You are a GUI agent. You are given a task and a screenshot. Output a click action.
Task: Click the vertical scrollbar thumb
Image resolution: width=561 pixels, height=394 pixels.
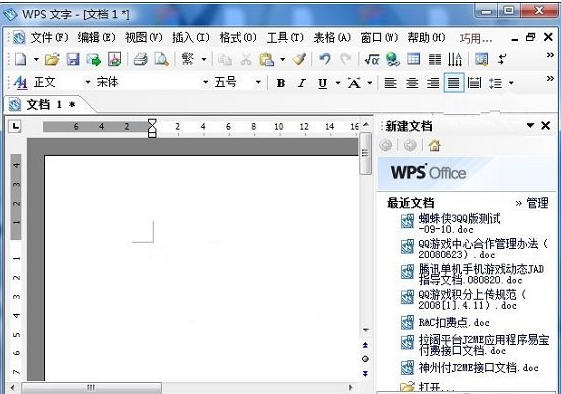pyautogui.click(x=365, y=154)
